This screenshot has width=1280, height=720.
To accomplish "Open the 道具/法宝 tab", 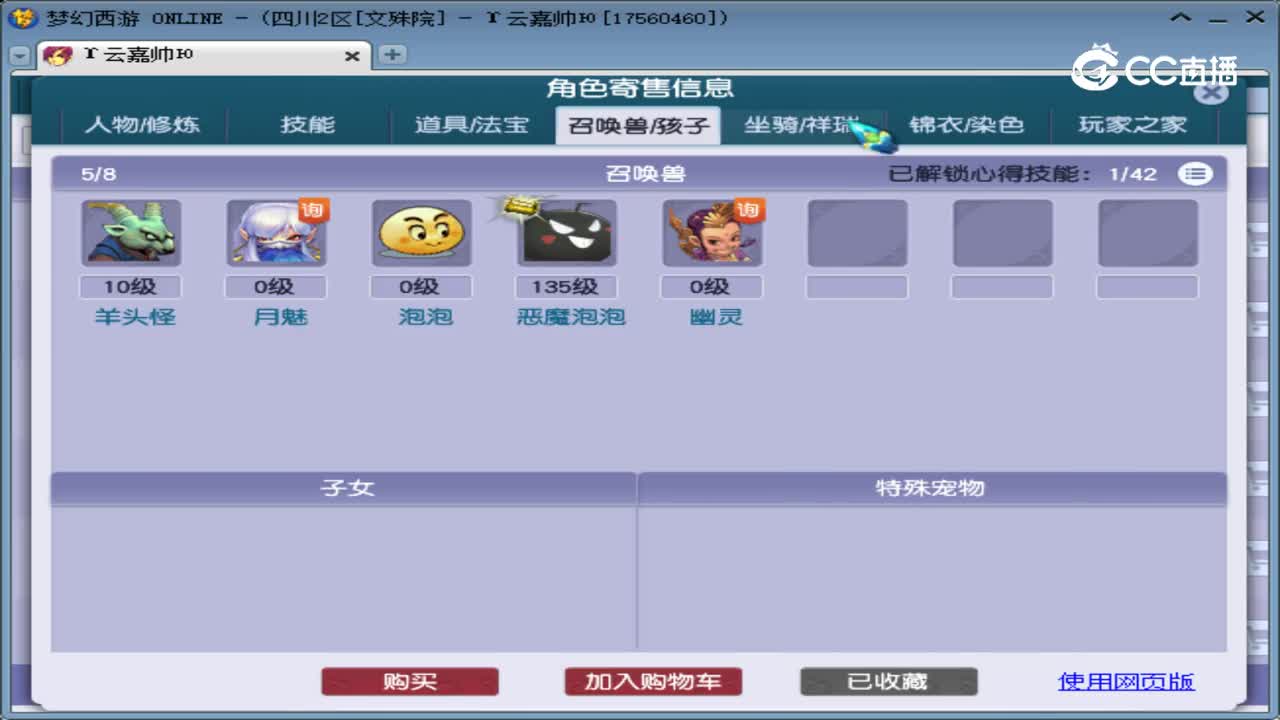I will (471, 125).
